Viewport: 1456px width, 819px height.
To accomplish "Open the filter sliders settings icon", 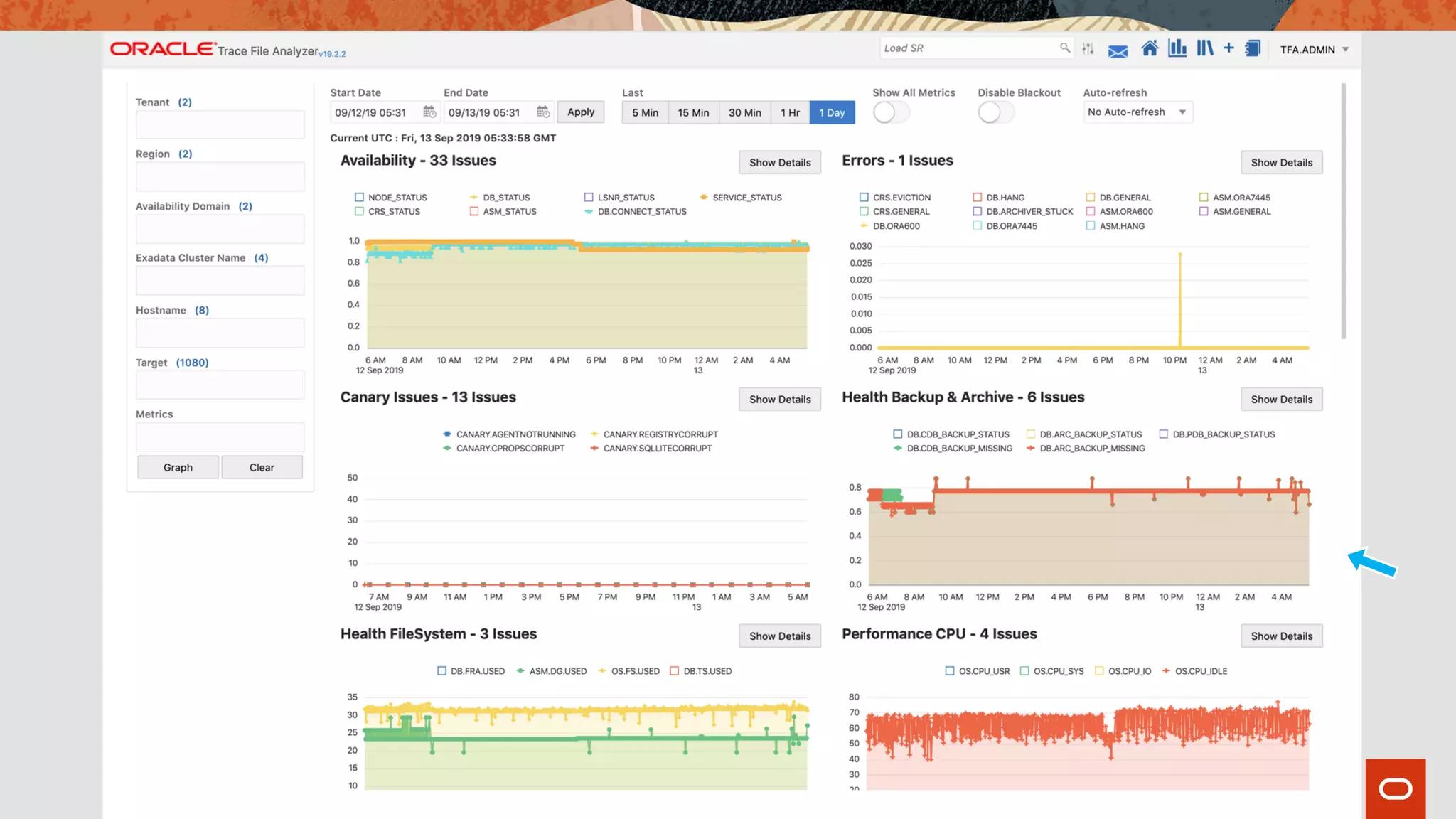I will 1088,49.
